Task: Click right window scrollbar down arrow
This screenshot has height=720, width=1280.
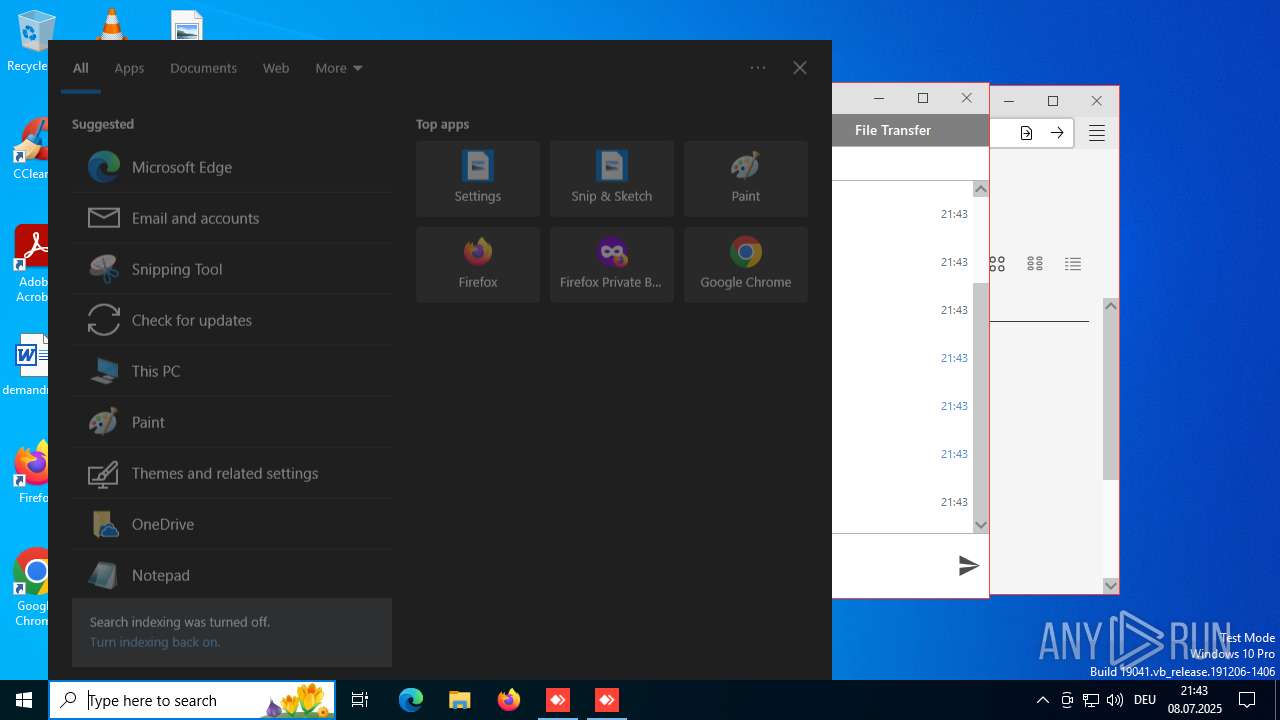Action: click(1111, 586)
